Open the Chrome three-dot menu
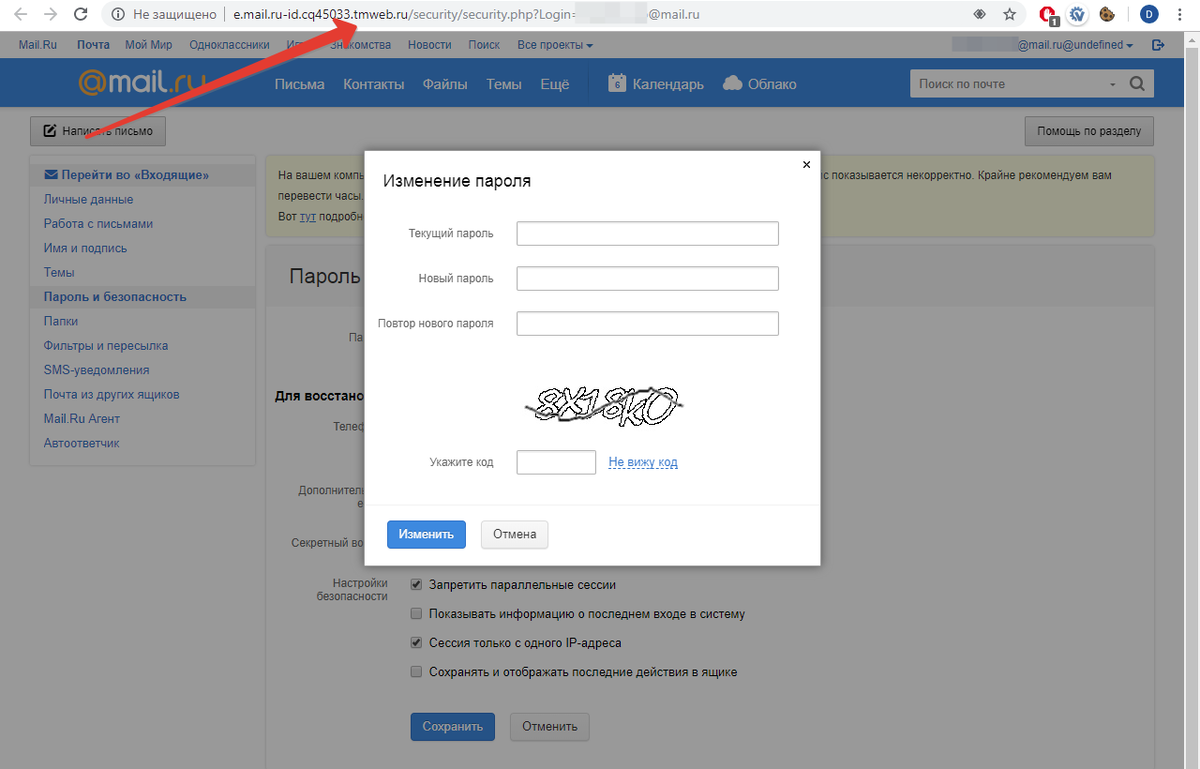 (x=1180, y=15)
